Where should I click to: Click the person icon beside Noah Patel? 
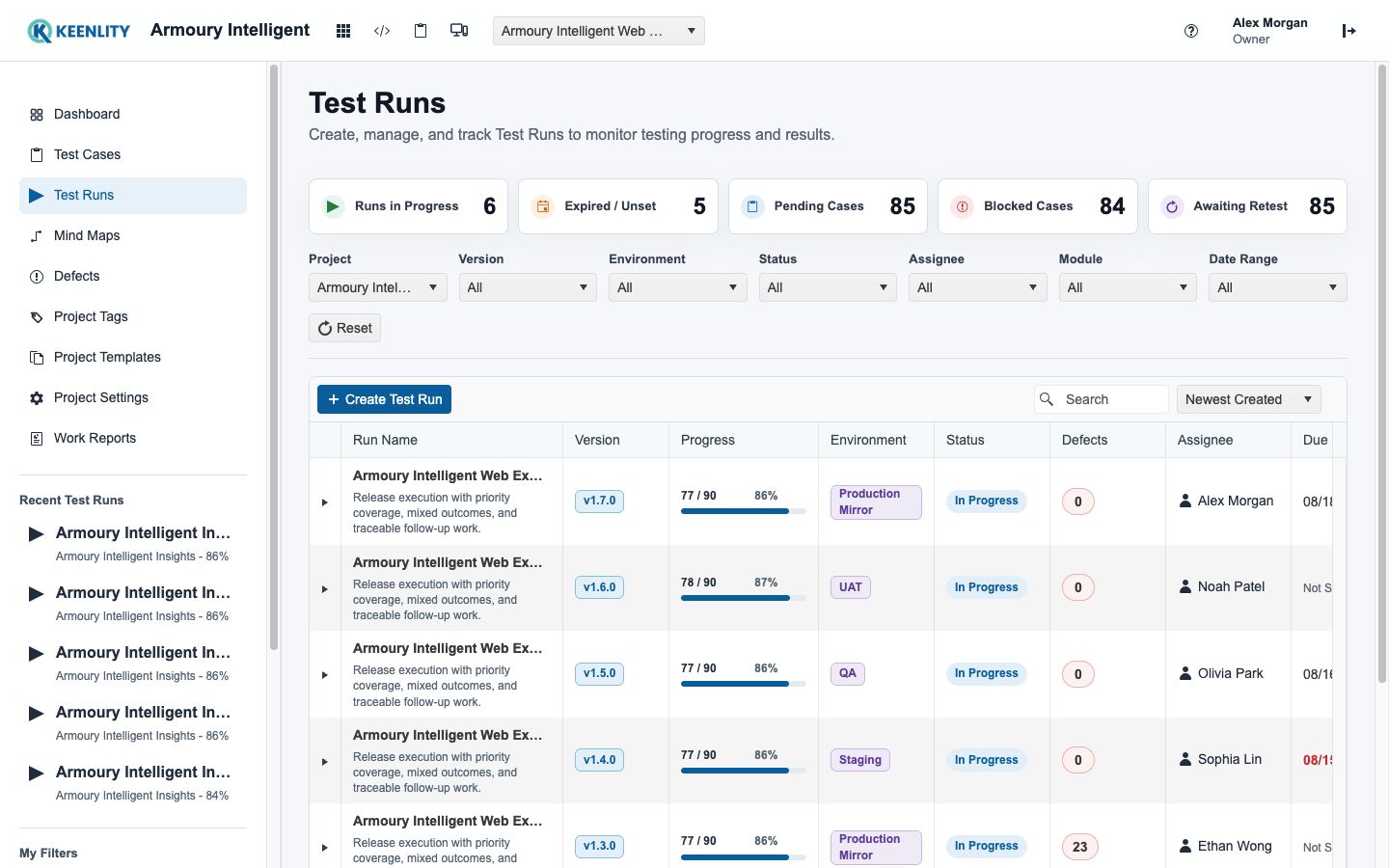(x=1185, y=586)
